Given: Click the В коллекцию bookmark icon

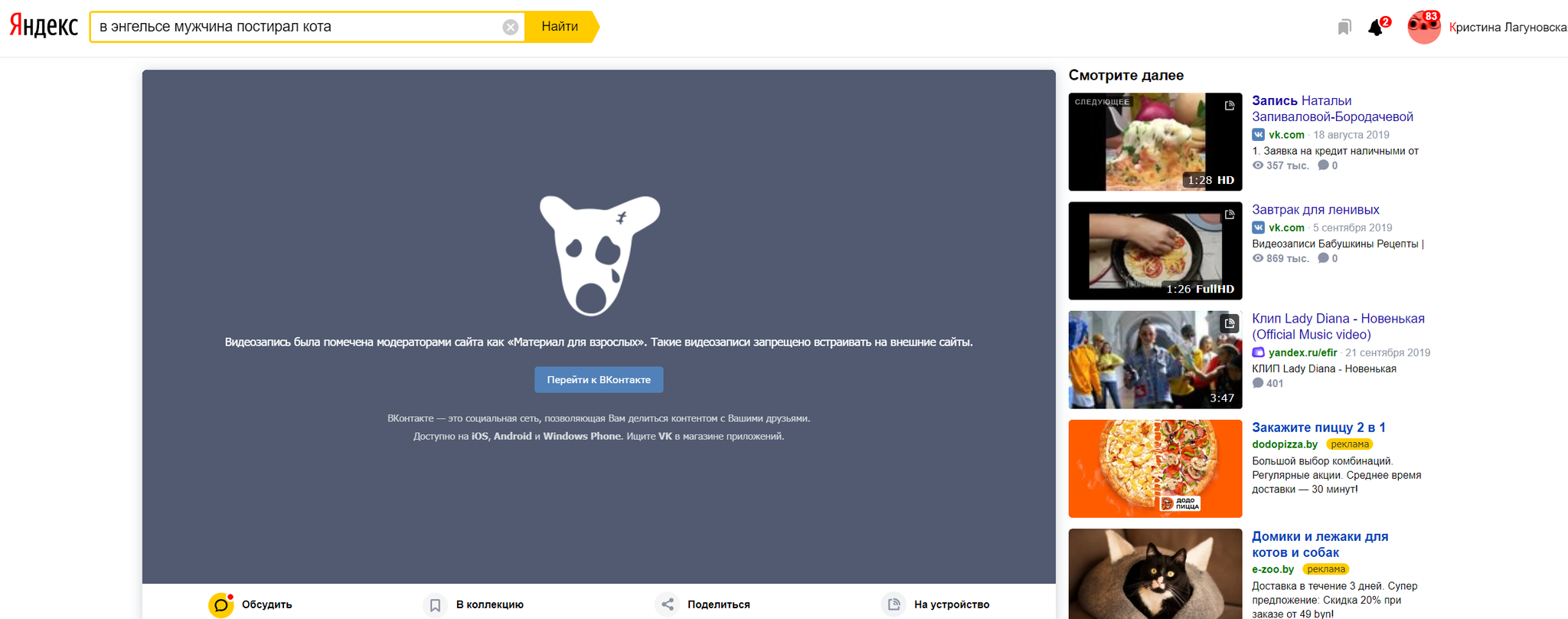Looking at the screenshot, I should (435, 604).
